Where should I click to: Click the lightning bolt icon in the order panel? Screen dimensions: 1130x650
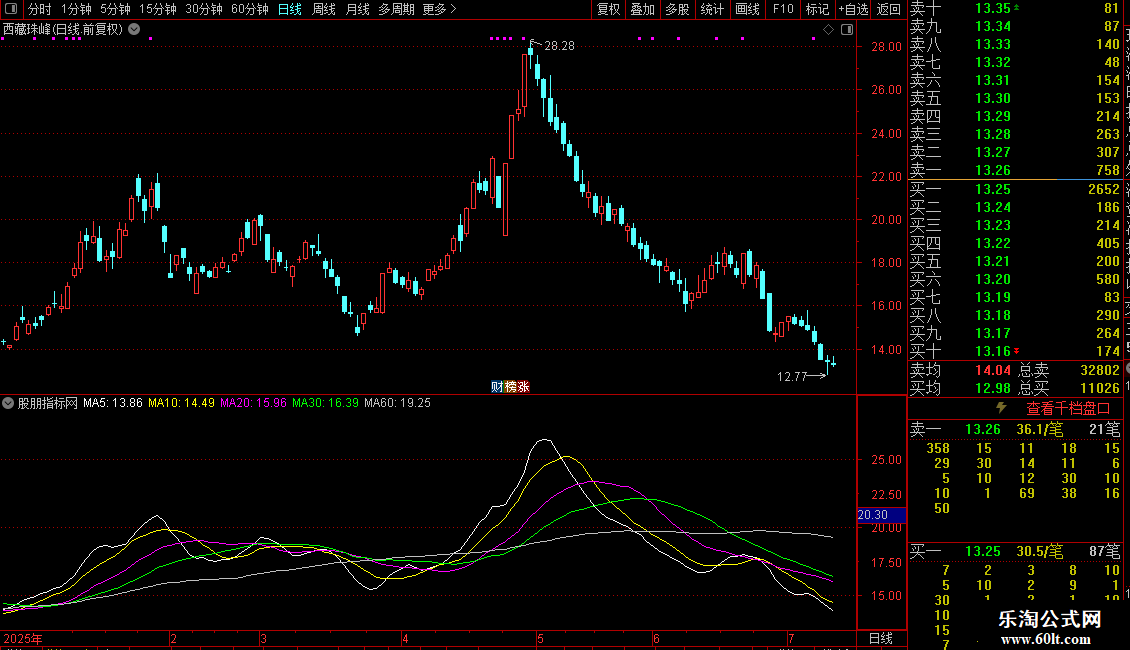[x=1001, y=408]
